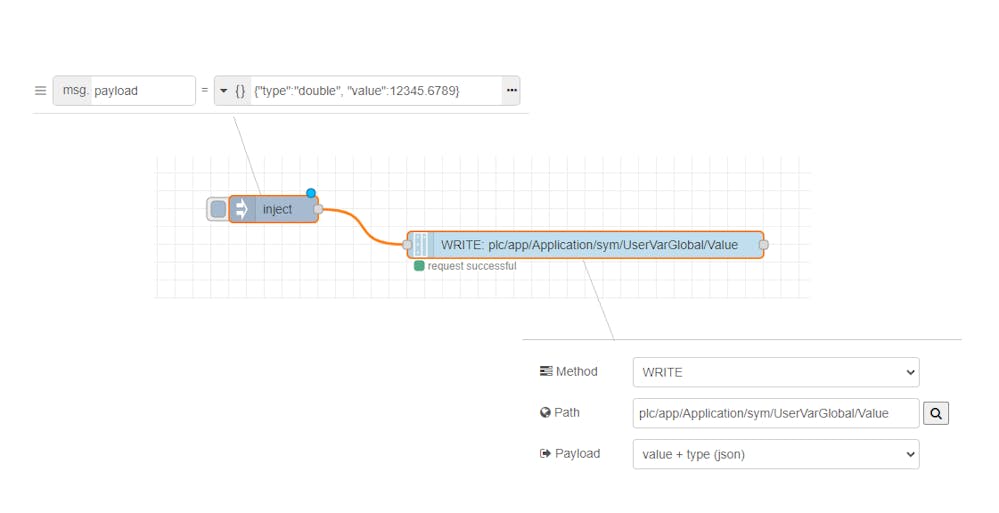Click the green request successful status indicator
999x513 pixels.
pyautogui.click(x=419, y=266)
